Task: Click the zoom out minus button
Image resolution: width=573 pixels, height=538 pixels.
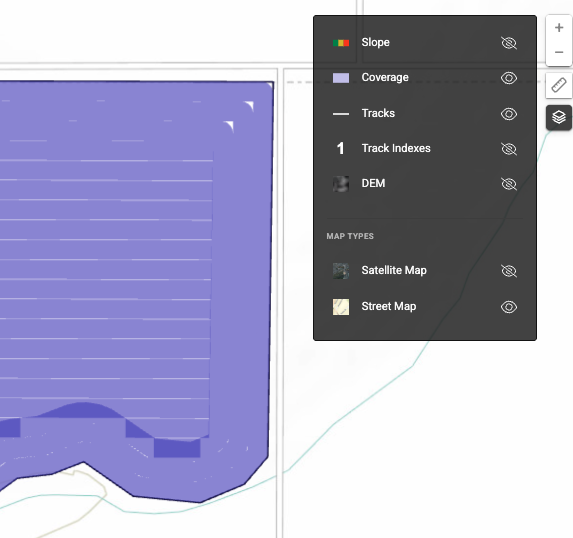Action: click(x=559, y=53)
